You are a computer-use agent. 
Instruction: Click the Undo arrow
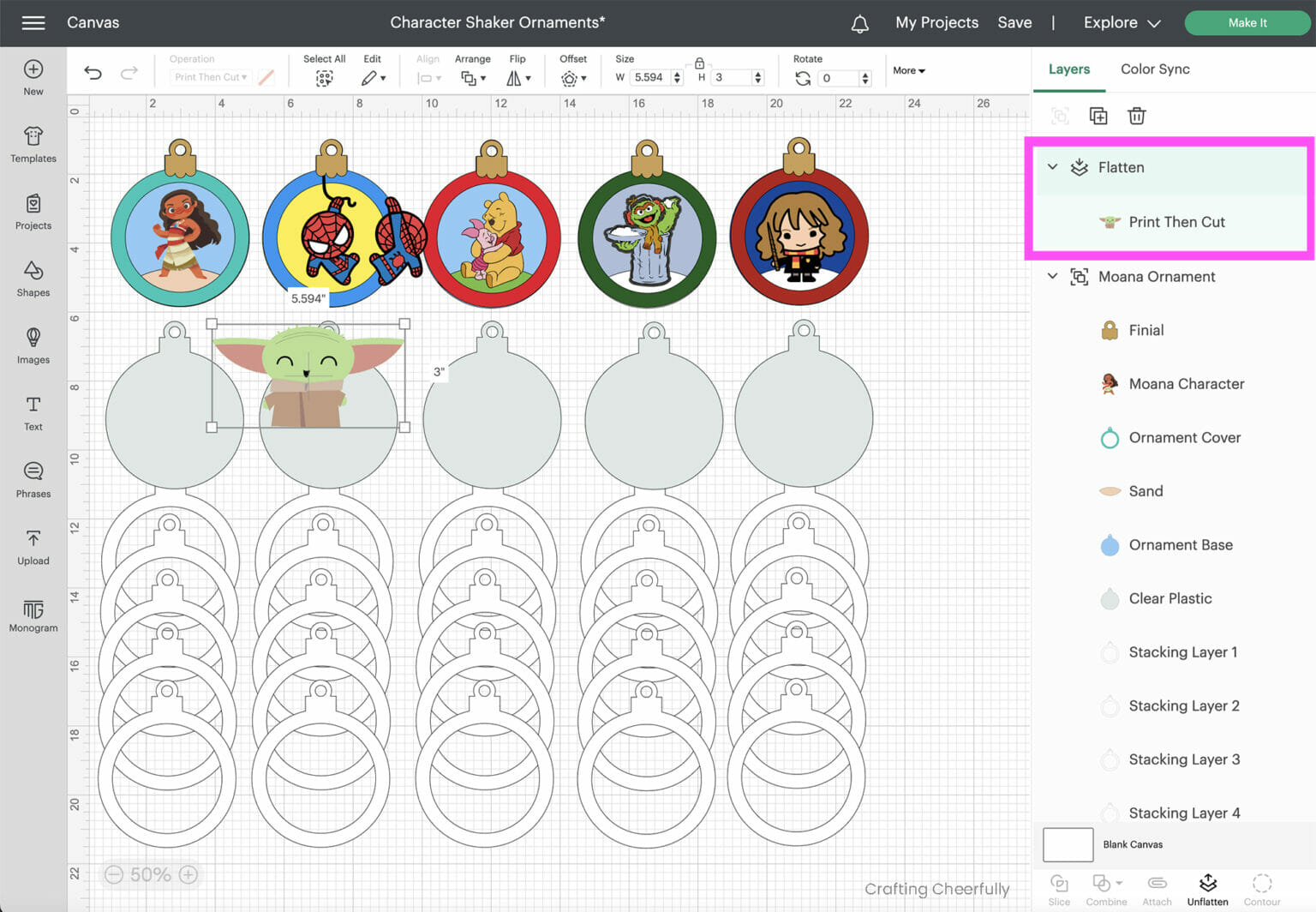click(x=93, y=74)
